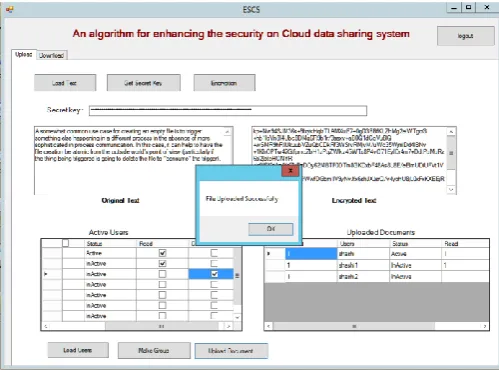Click the logout button
The width and height of the screenshot is (499, 370).
(466, 36)
